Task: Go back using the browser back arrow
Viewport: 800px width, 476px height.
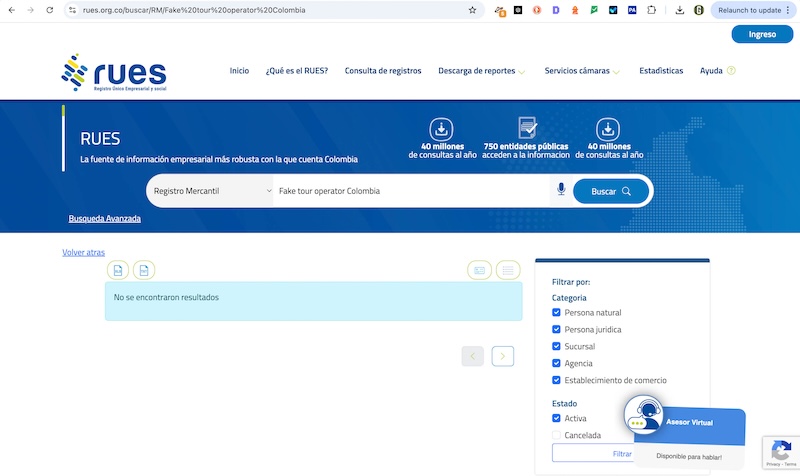Action: click(12, 10)
